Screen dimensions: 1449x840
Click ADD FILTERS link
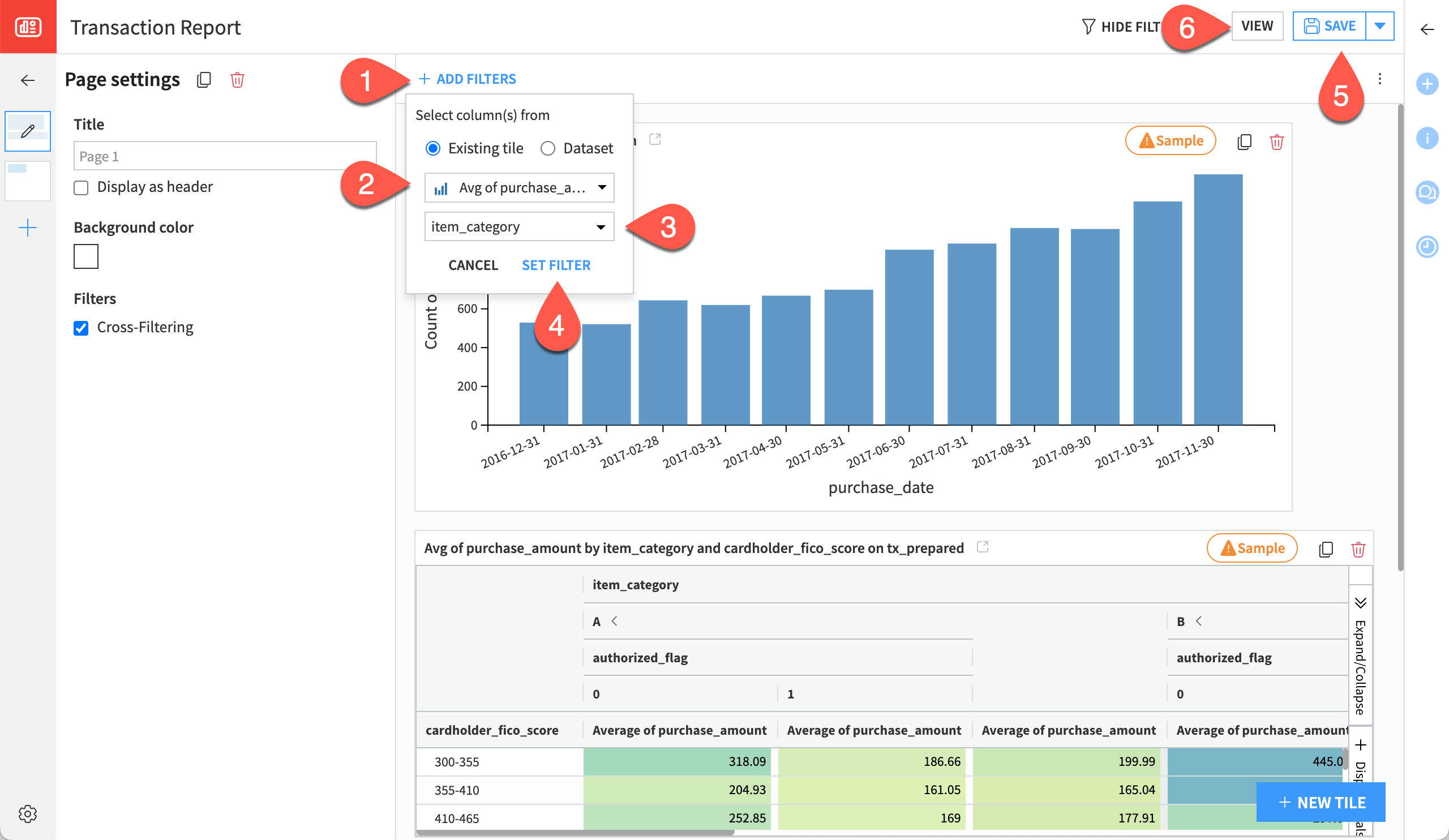tap(468, 79)
